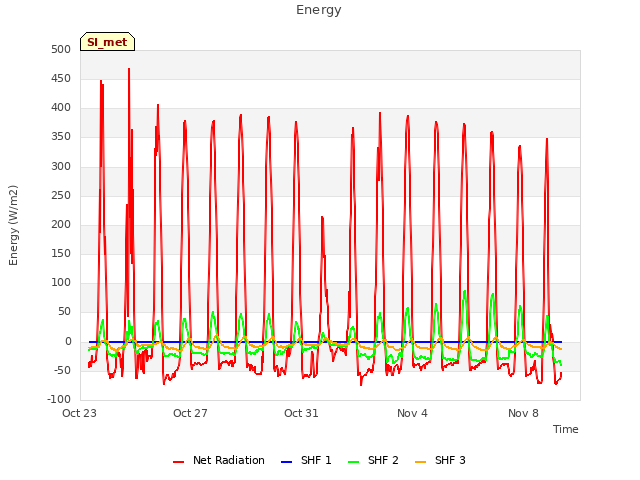Click the SI_met annotation label
Image resolution: width=640 pixels, height=480 pixels.
click(x=107, y=42)
